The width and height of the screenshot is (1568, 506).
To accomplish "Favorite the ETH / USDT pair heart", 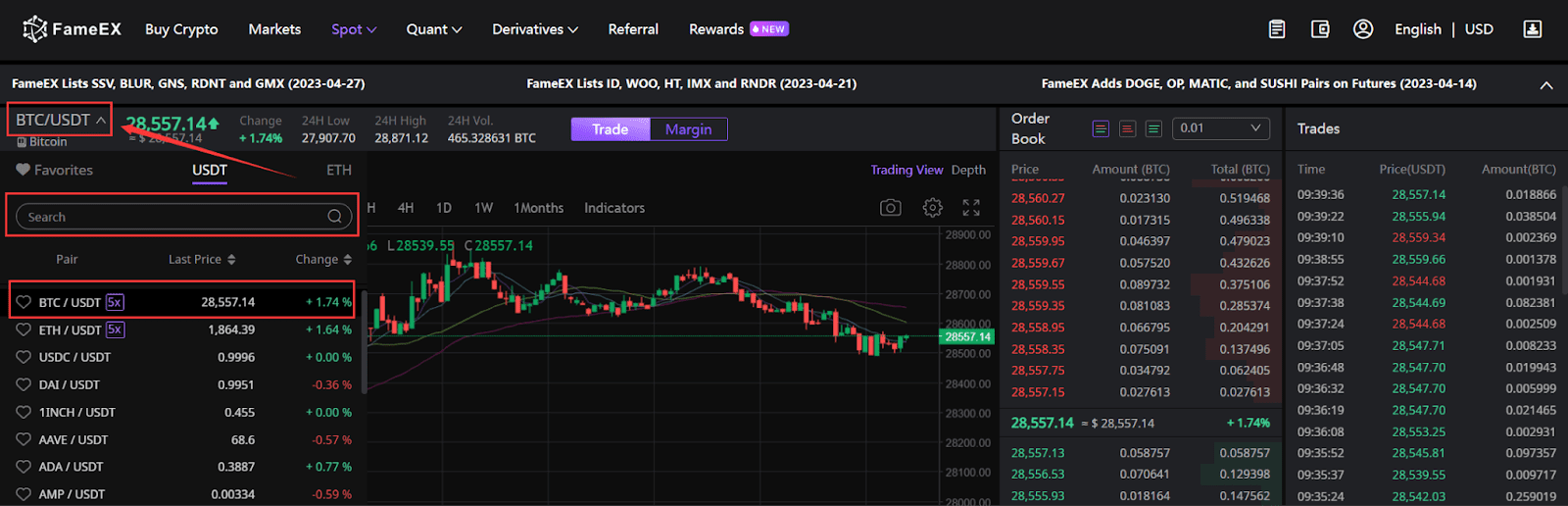I will coord(24,329).
